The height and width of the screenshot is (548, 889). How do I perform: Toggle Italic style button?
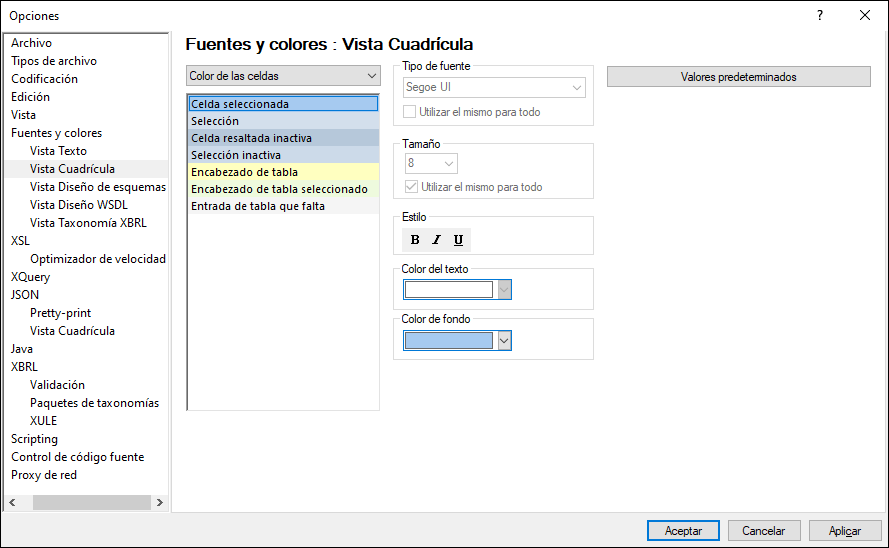tap(436, 240)
